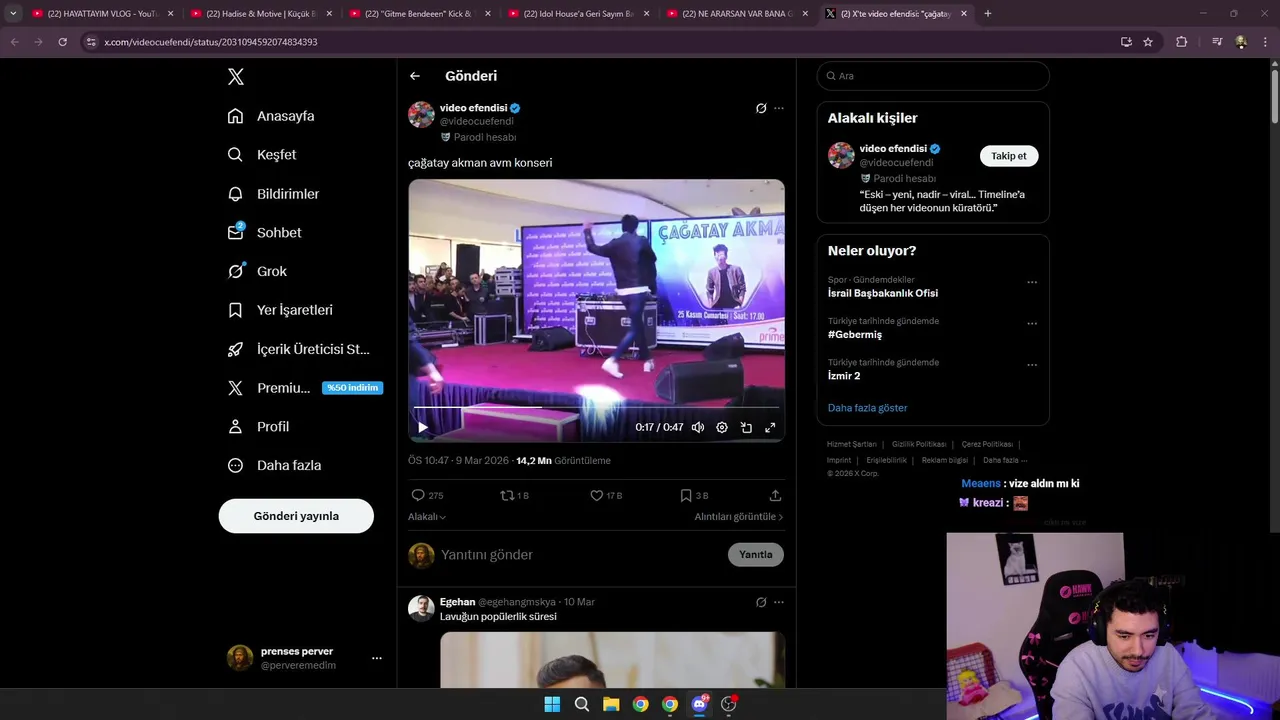1280x720 pixels.
Task: Open Premium from the sidebar
Action: click(x=304, y=388)
